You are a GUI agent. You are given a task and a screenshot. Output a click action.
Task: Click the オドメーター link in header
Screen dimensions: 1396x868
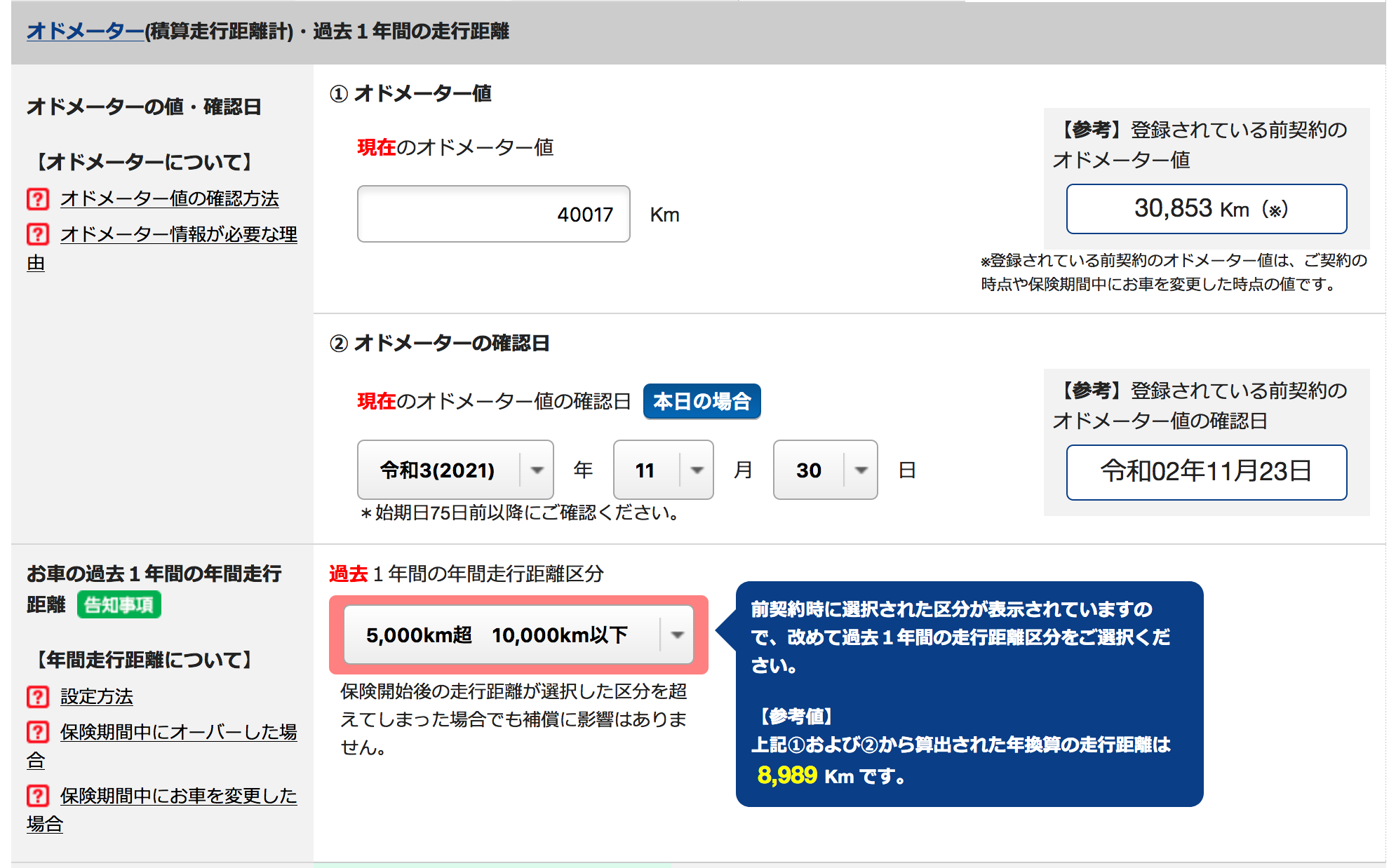[x=85, y=31]
